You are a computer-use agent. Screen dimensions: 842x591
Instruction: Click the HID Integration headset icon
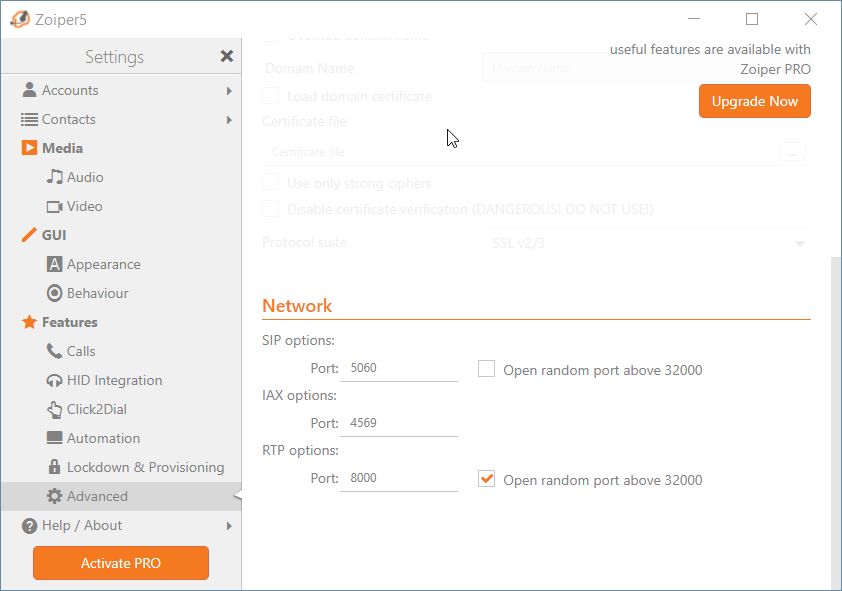[54, 380]
